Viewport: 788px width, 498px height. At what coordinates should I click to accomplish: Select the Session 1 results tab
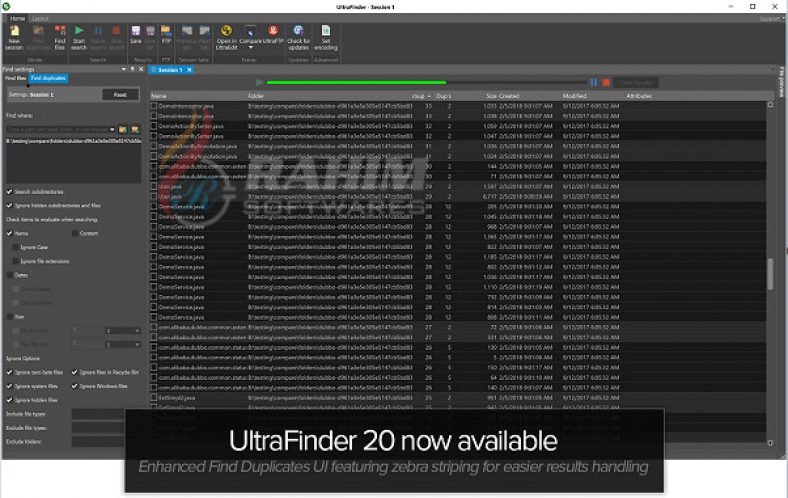tap(169, 70)
